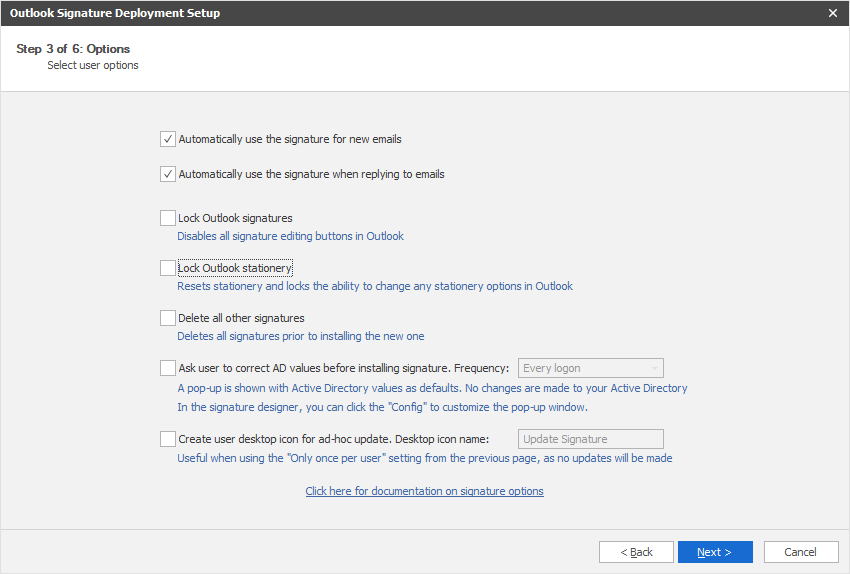Click 'Deletes all signatures prior to installing' text
Image resolution: width=850 pixels, height=574 pixels.
click(x=301, y=336)
